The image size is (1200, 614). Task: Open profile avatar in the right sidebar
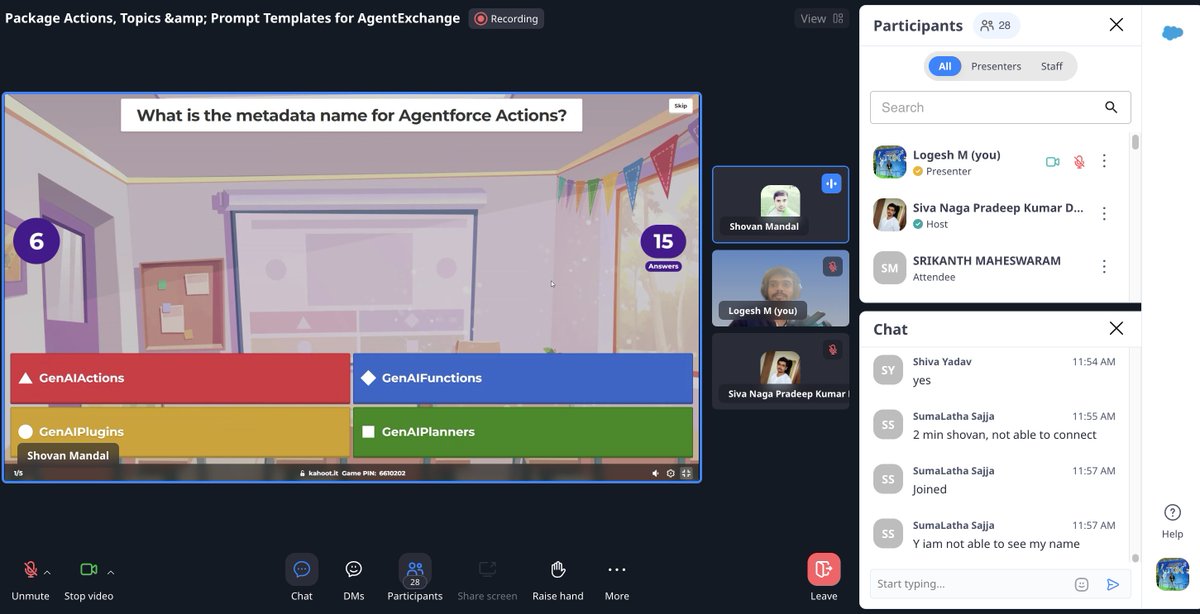(1172, 574)
